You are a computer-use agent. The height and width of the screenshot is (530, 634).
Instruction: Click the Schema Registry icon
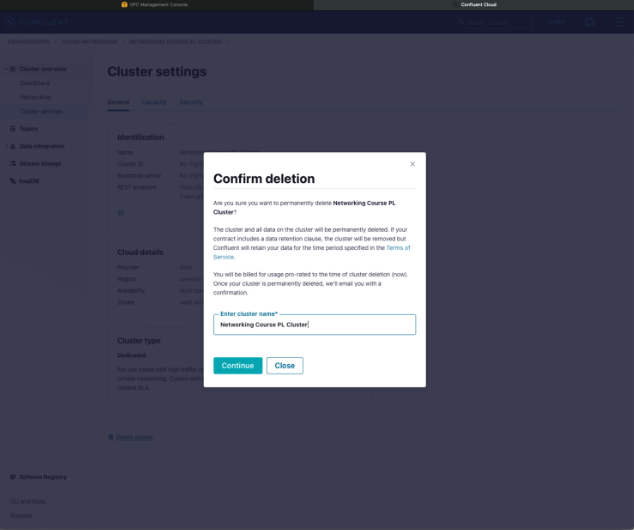13,477
